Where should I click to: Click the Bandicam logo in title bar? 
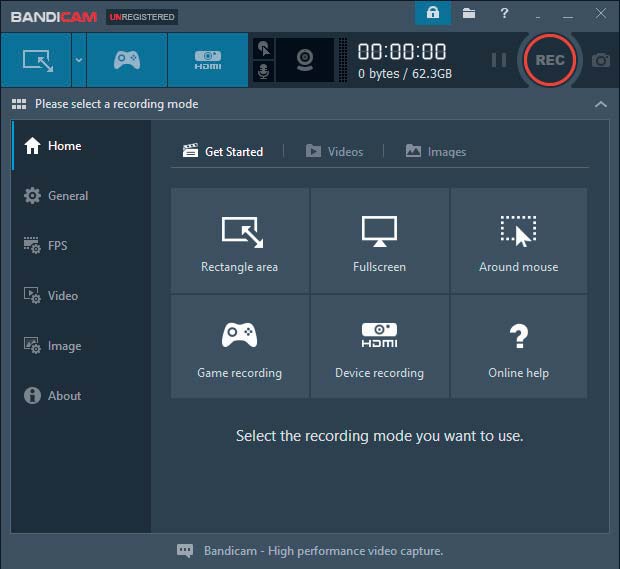54,17
